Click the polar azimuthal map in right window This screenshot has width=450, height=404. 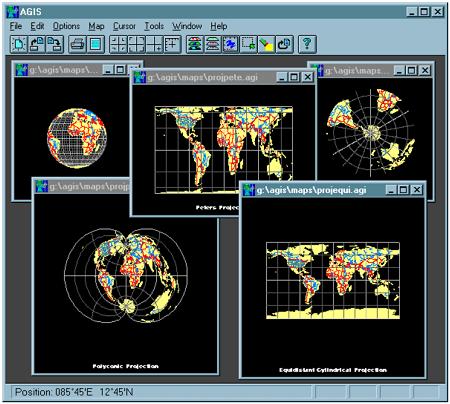pyautogui.click(x=371, y=133)
